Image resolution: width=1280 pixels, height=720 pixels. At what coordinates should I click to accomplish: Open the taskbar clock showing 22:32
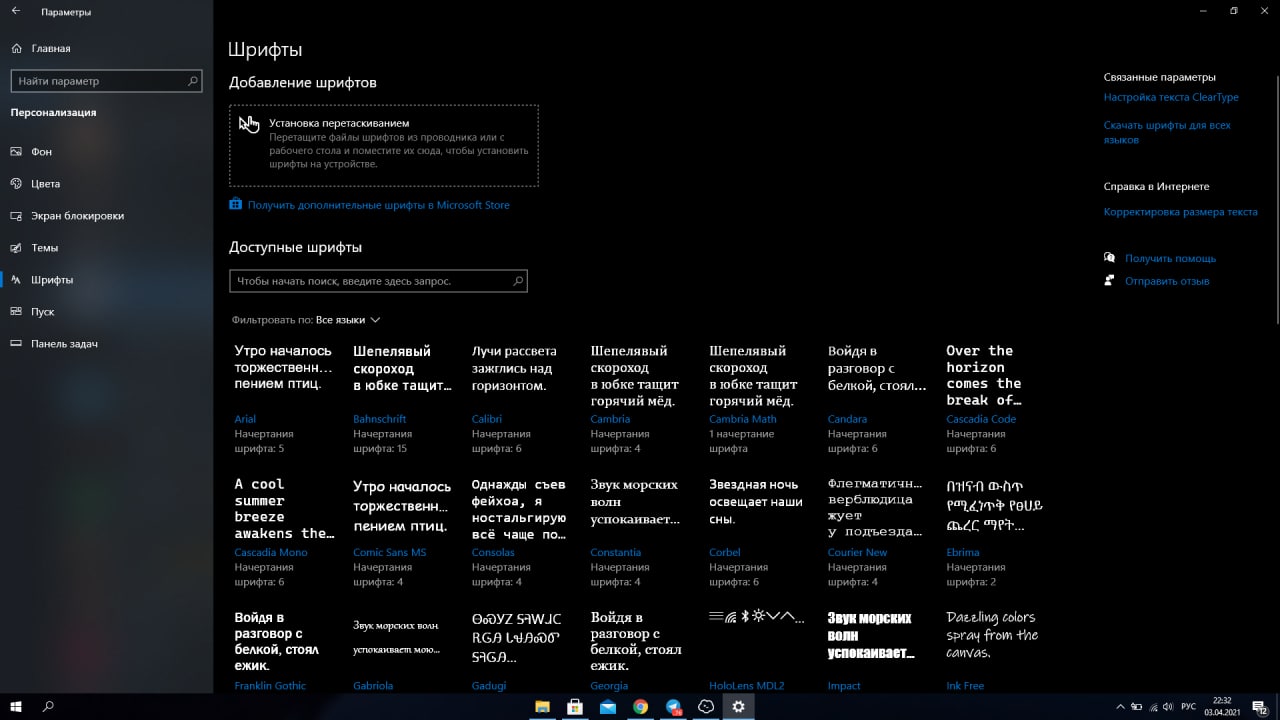[1221, 706]
